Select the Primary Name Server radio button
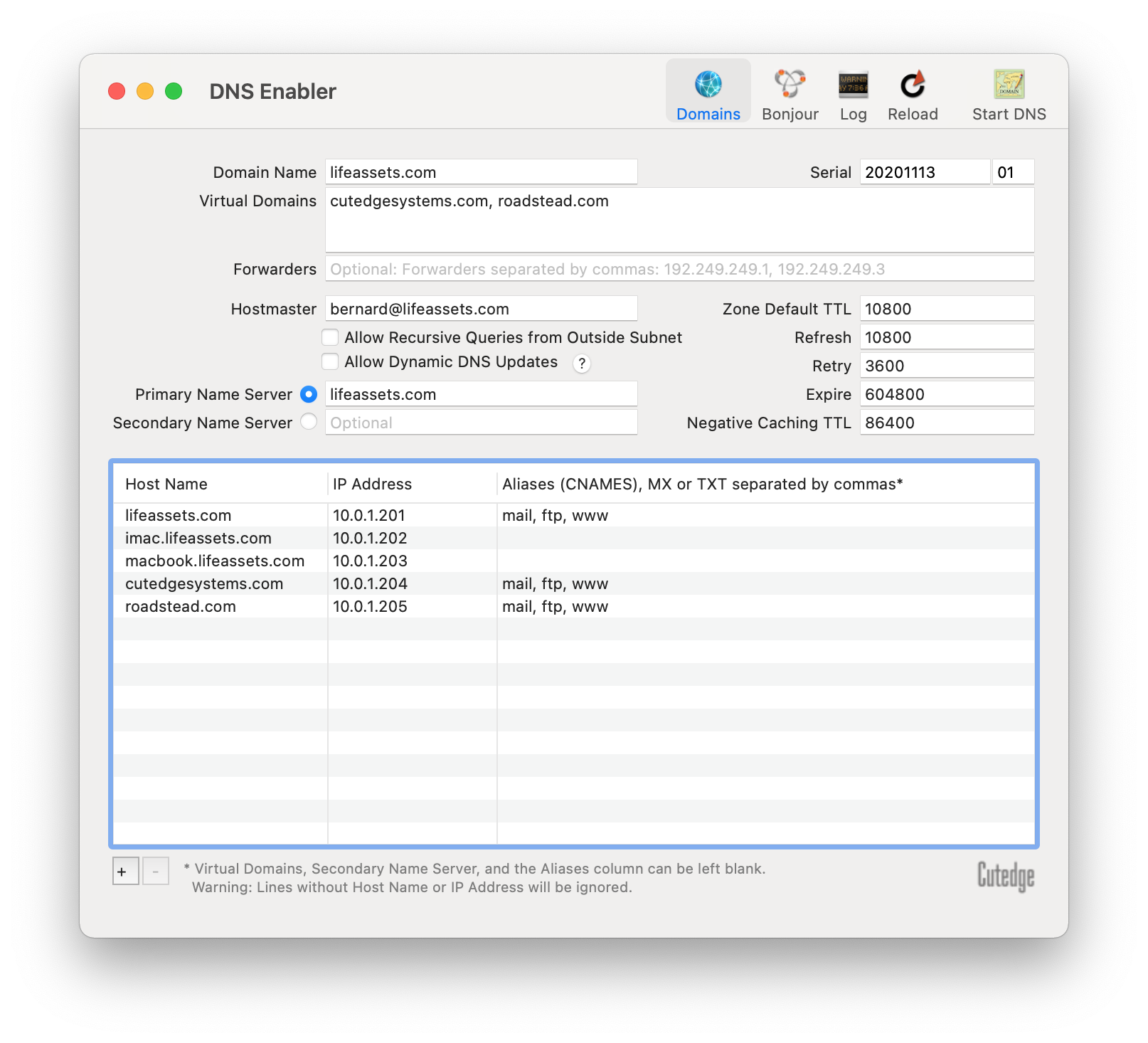This screenshot has width=1148, height=1043. point(309,394)
